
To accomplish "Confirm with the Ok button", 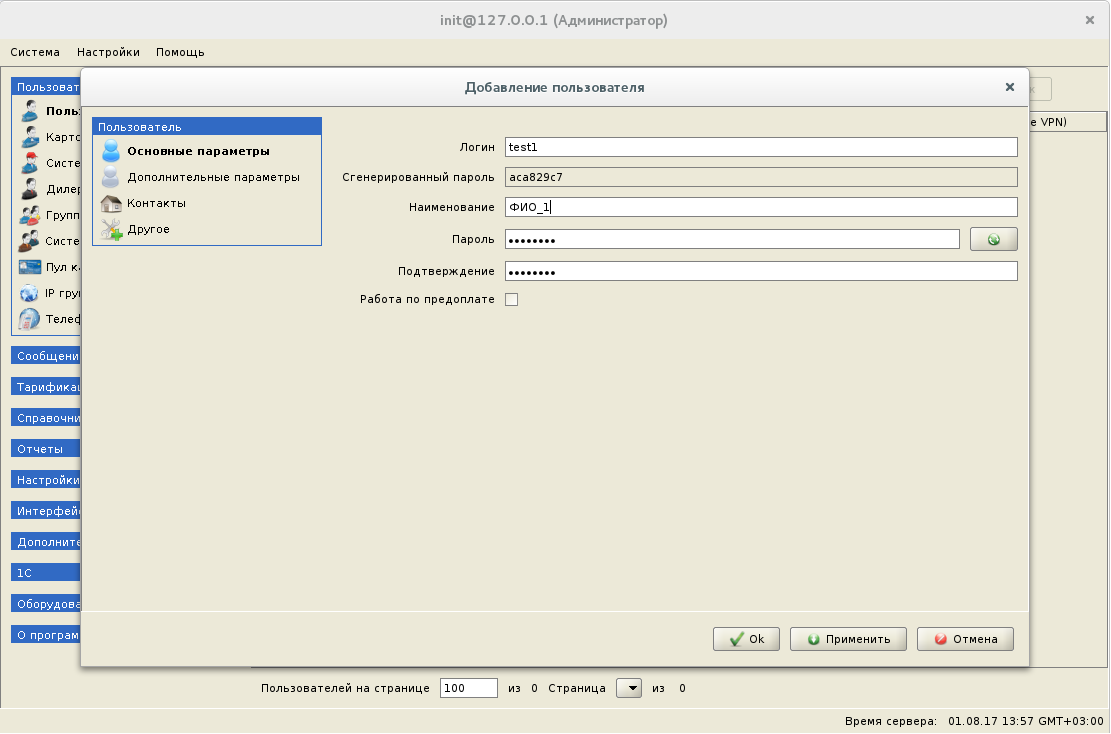I will click(x=746, y=639).
